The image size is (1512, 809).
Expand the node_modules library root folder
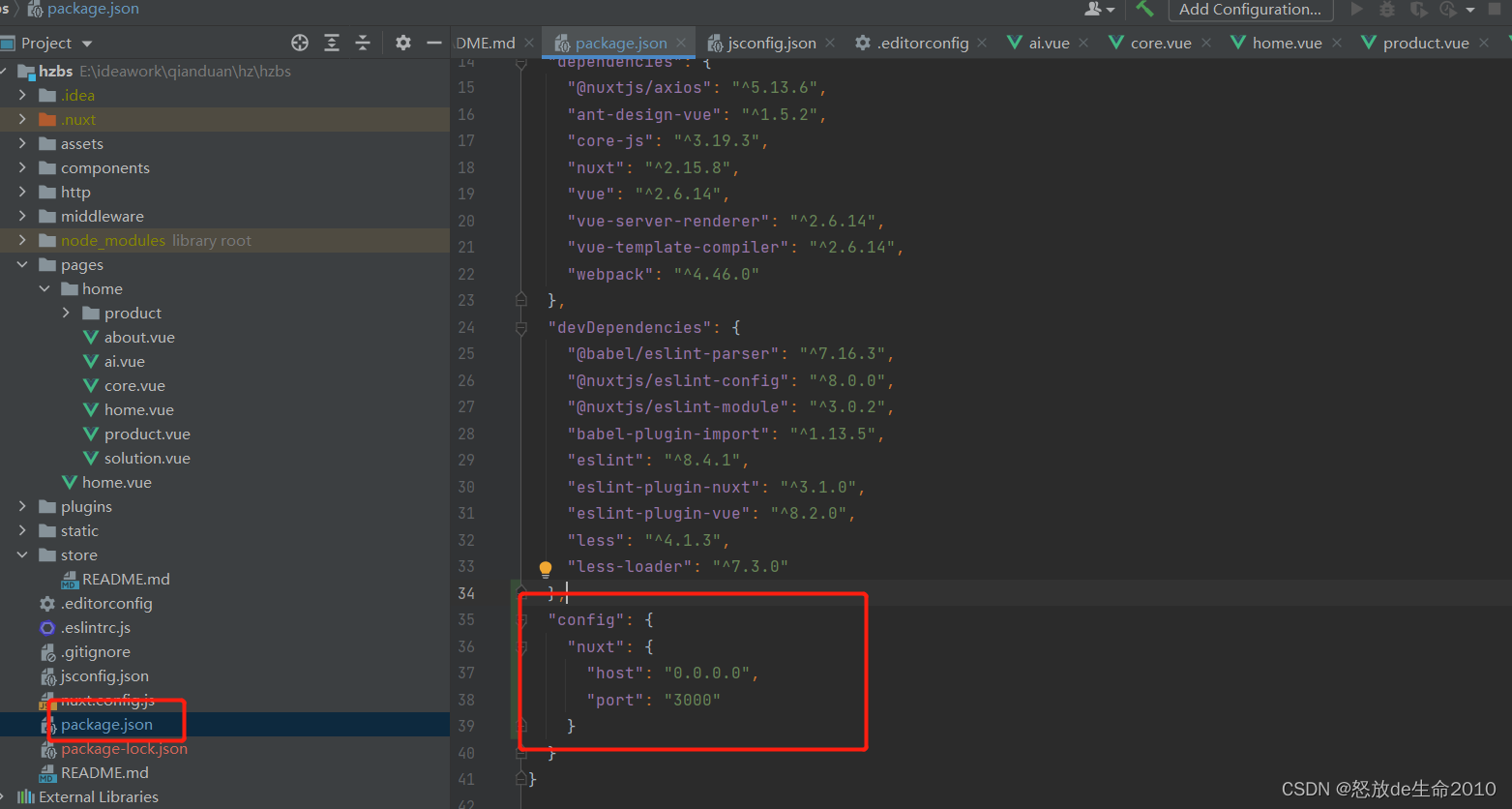coord(23,240)
